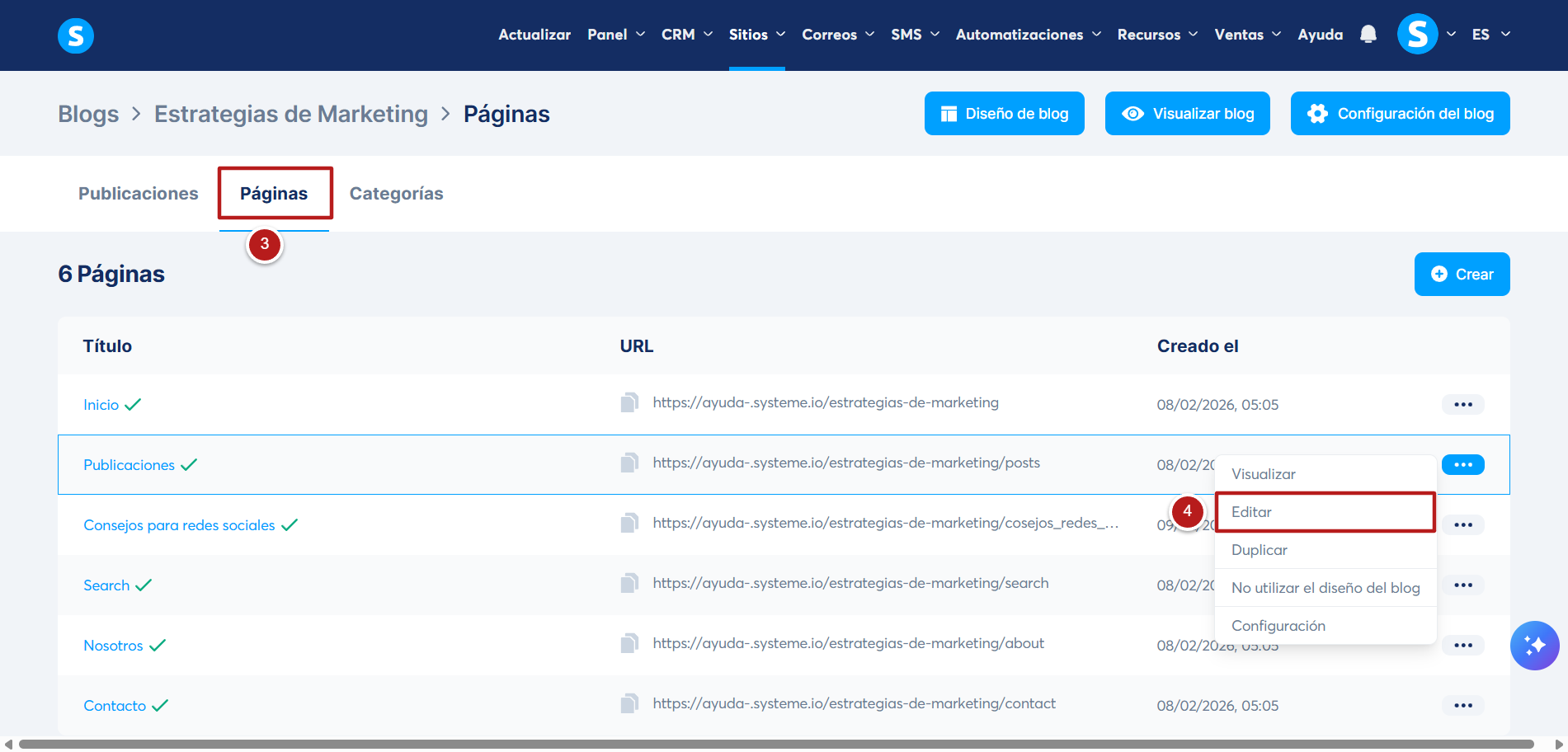Viewport: 1568px width, 752px height.
Task: Open Consejos para redes sociales link
Action: tap(179, 525)
